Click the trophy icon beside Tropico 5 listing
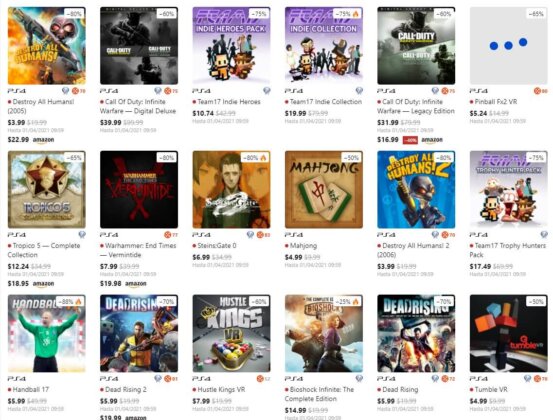The width and height of the screenshot is (553, 420). click(x=82, y=235)
